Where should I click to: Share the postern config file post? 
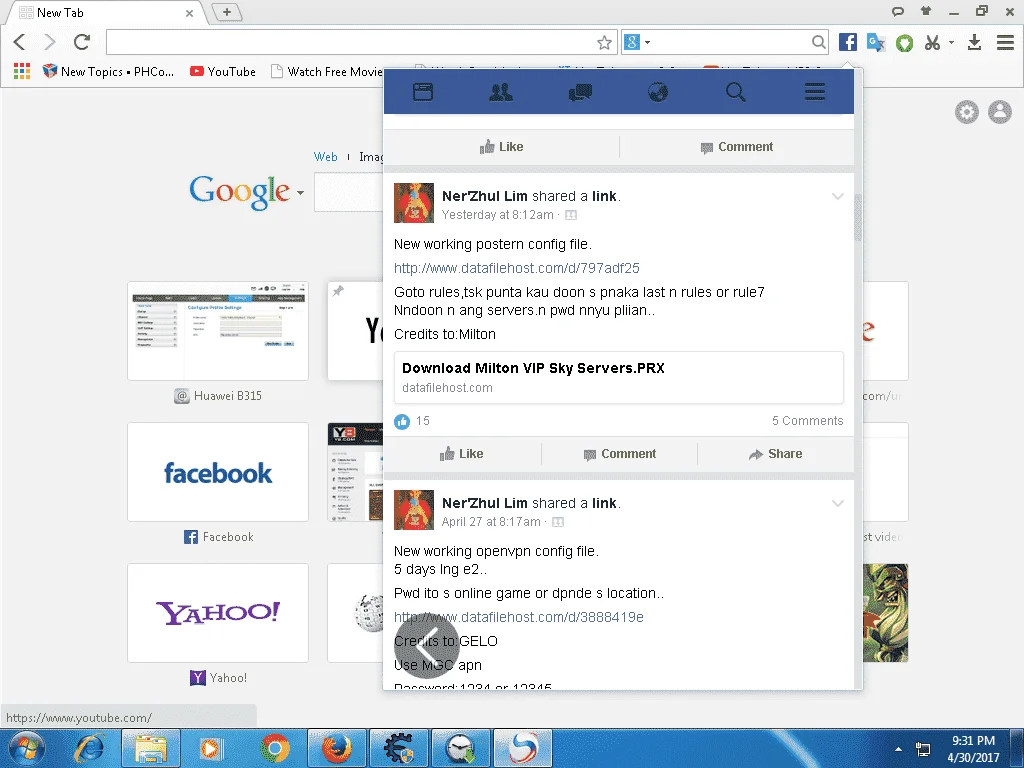[775, 454]
